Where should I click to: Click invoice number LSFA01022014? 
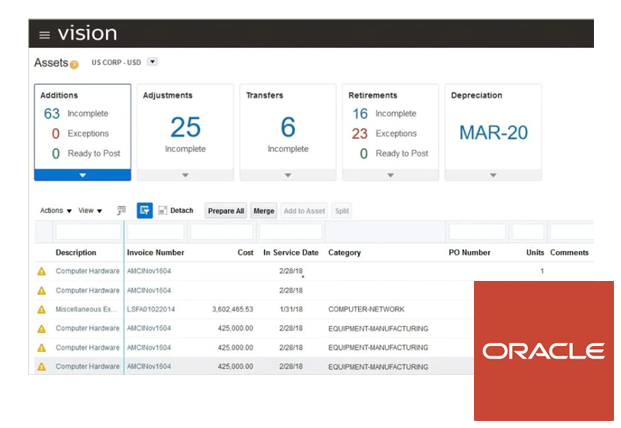coord(151,309)
